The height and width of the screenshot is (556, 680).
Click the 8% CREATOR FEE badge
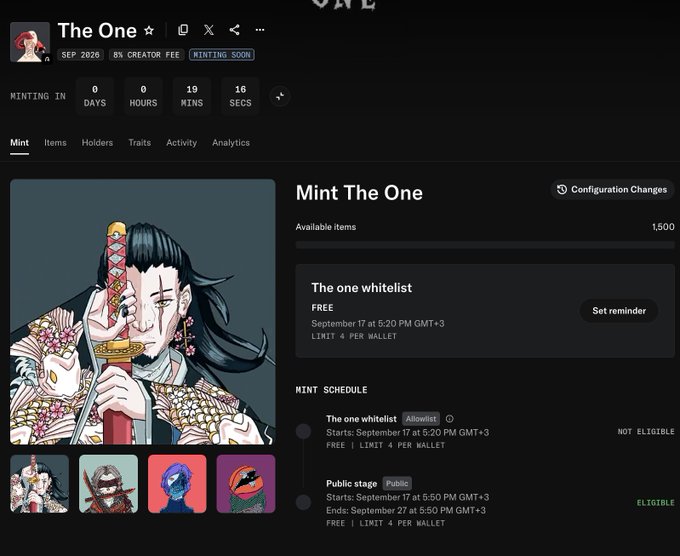point(147,55)
